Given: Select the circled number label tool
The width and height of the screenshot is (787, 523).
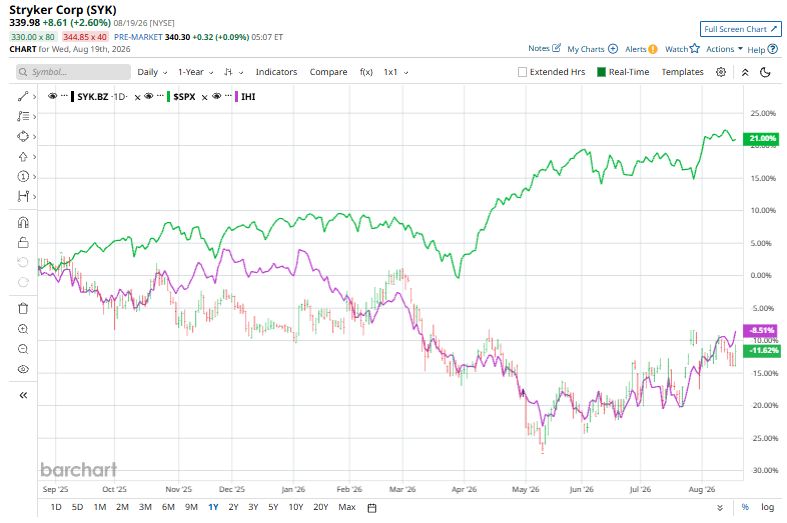Looking at the screenshot, I should tap(23, 177).
